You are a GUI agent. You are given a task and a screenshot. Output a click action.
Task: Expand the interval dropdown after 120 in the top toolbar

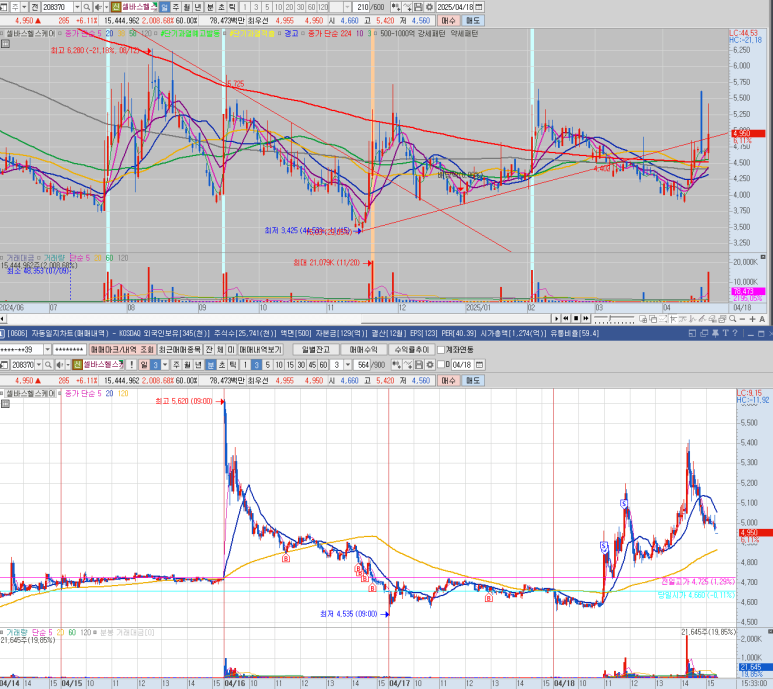pos(347,7)
